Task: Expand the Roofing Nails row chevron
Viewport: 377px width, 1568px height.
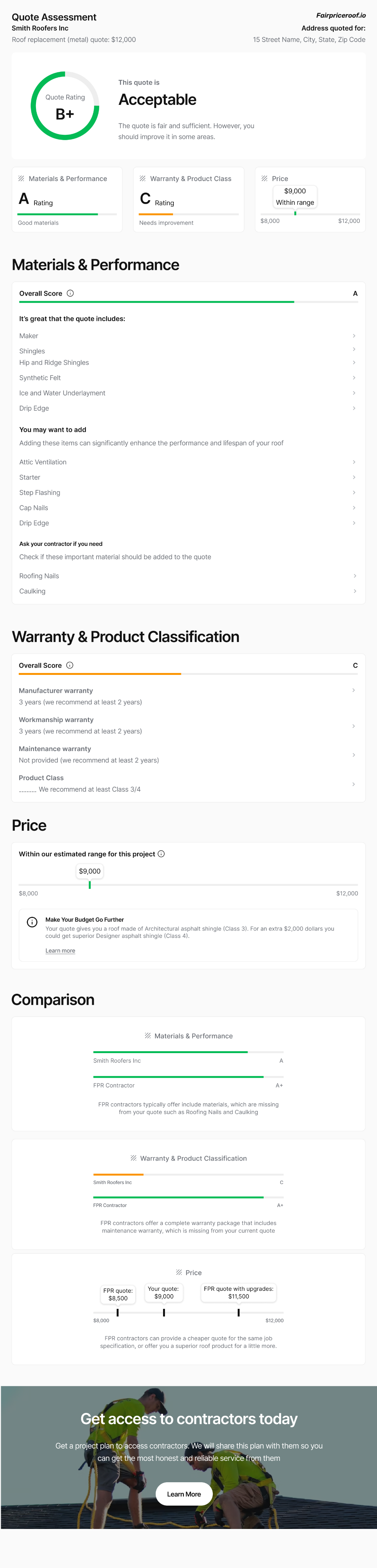Action: point(354,576)
